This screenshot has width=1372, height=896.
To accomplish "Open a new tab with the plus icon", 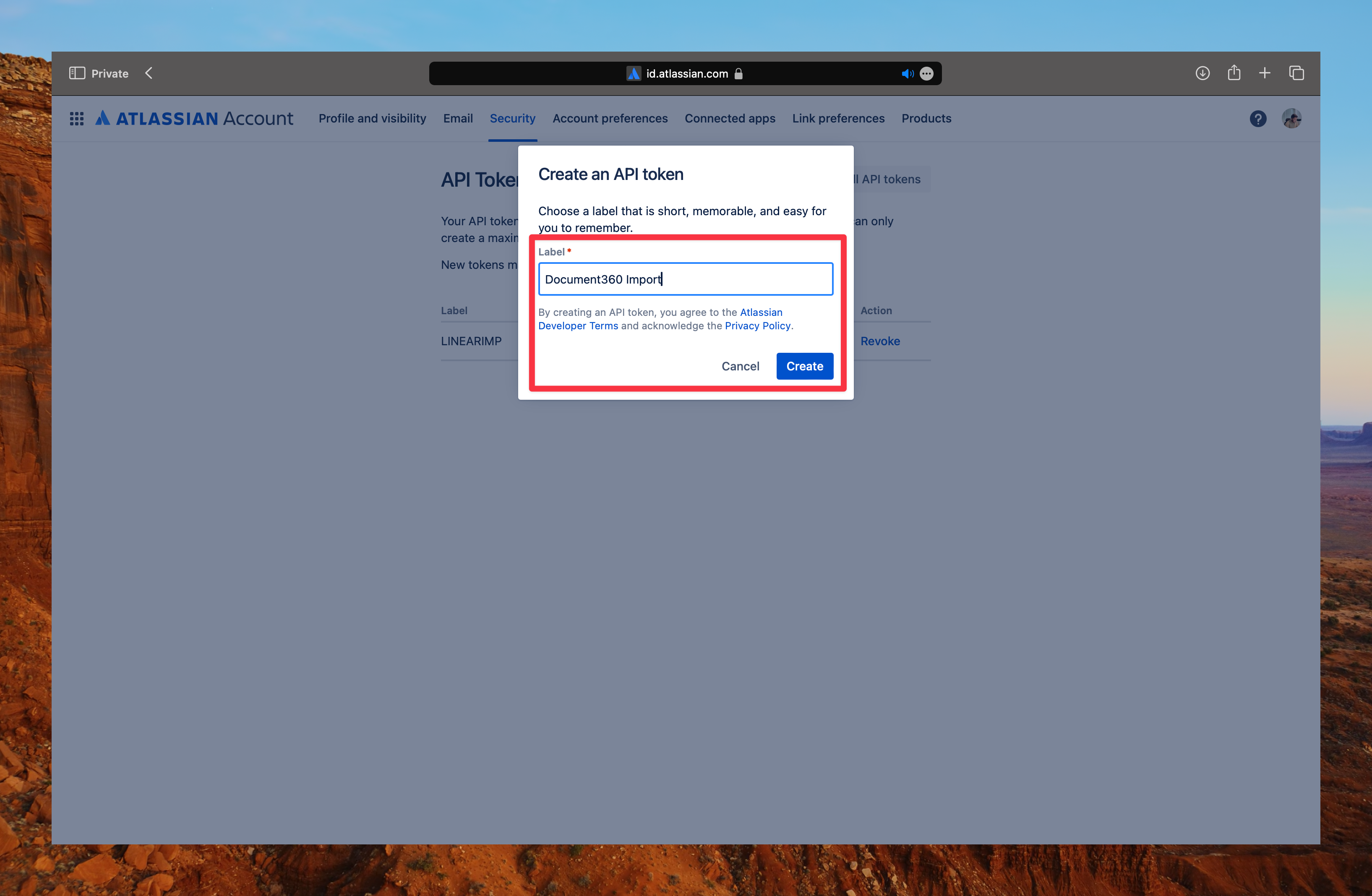I will click(x=1265, y=73).
